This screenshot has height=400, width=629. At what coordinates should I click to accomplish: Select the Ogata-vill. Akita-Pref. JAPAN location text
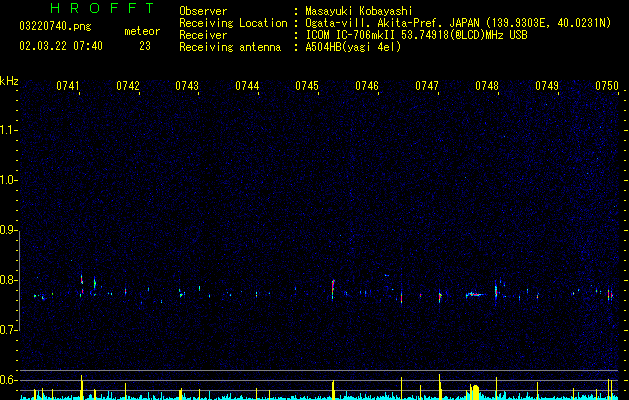point(458,23)
